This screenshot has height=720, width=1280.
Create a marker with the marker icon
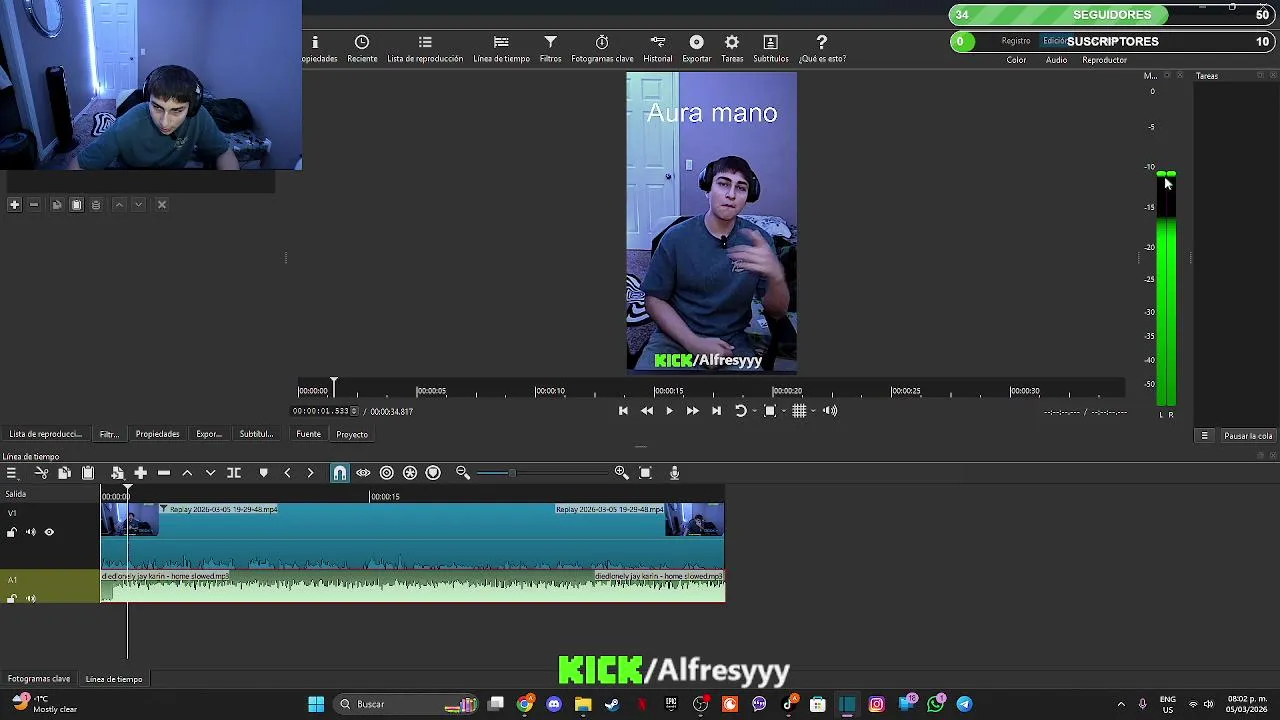click(264, 473)
